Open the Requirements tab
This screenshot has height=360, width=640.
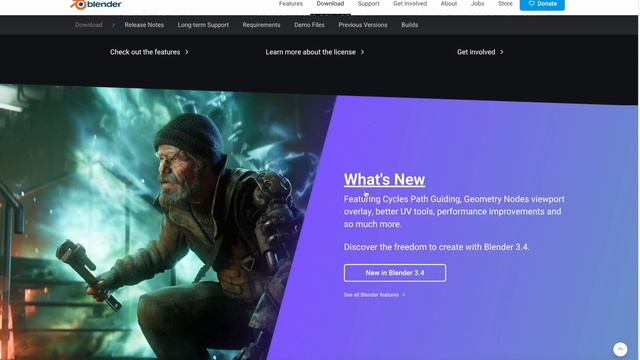pos(261,25)
